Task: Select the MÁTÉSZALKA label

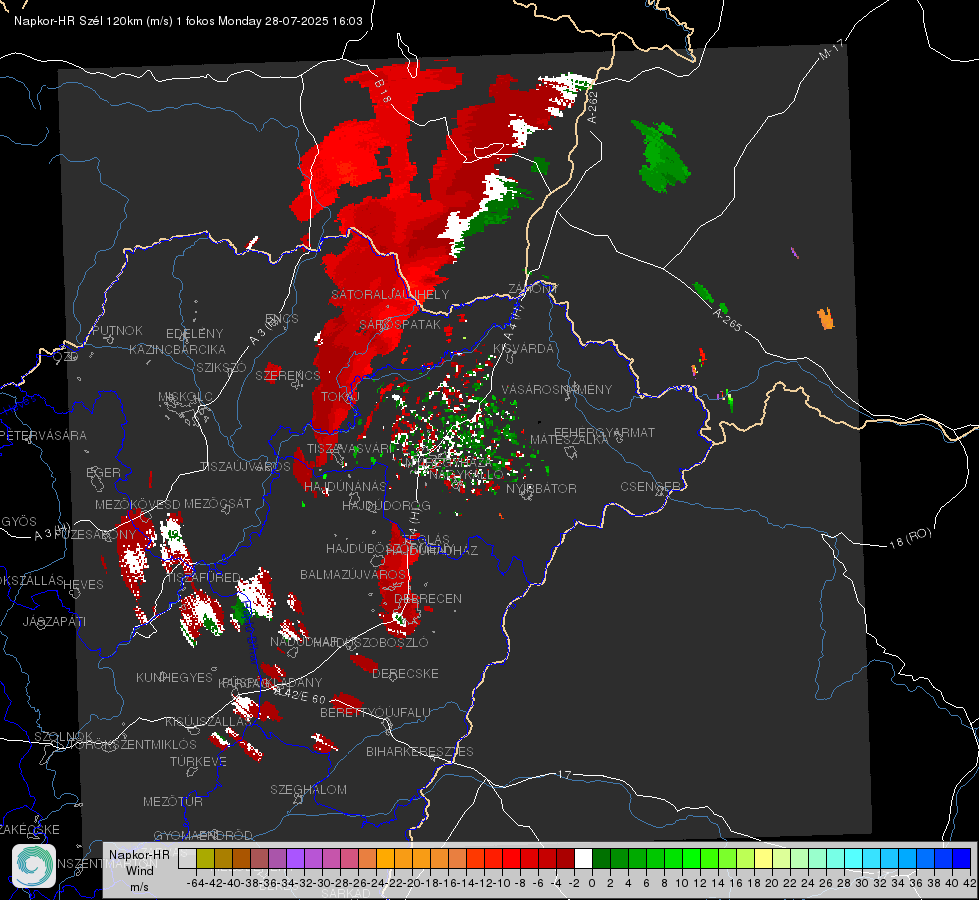Action: (569, 440)
